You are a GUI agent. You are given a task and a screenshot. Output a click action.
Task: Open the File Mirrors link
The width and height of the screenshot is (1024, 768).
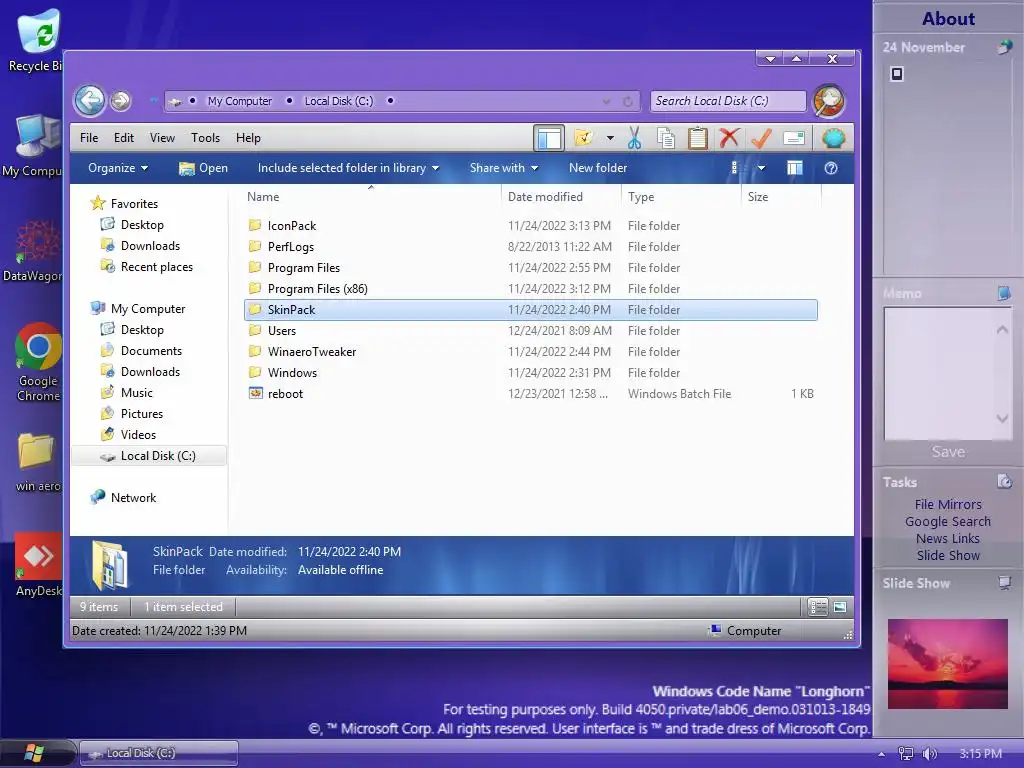948,504
